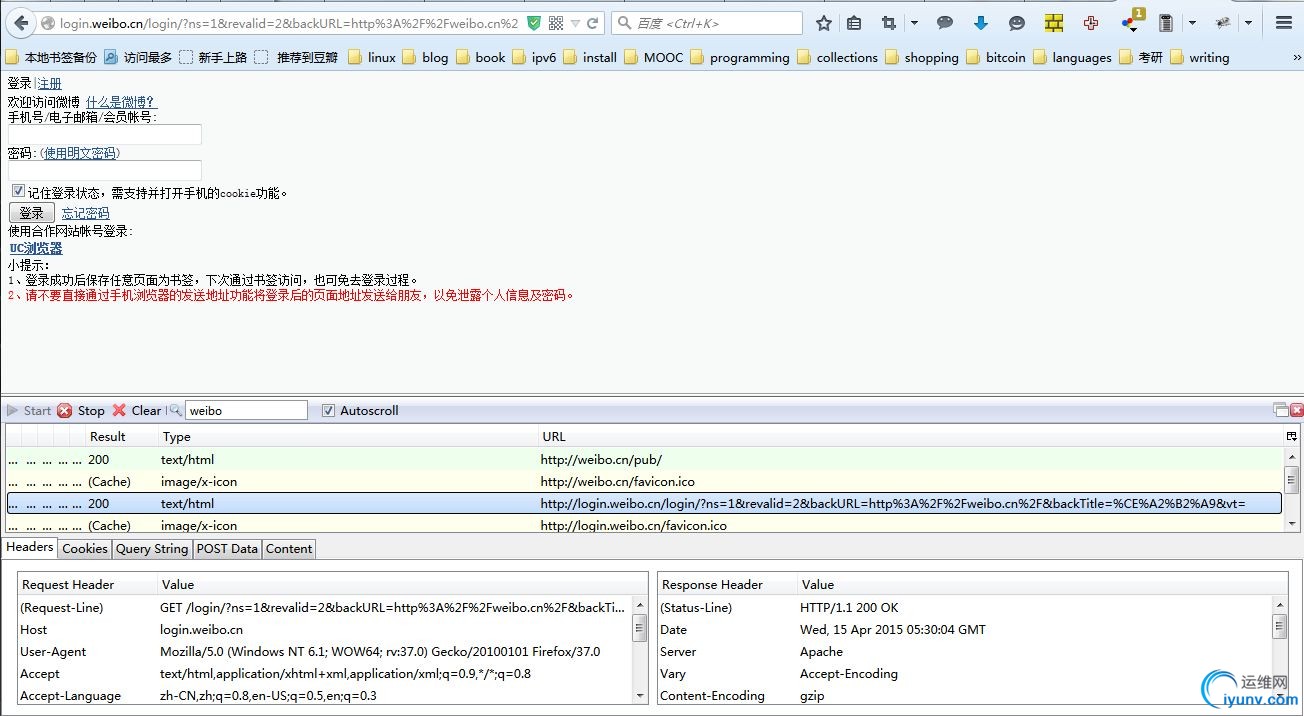Viewport: 1304px width, 716px height.
Task: Uncheck the remember login state checkbox
Action: pos(18,191)
